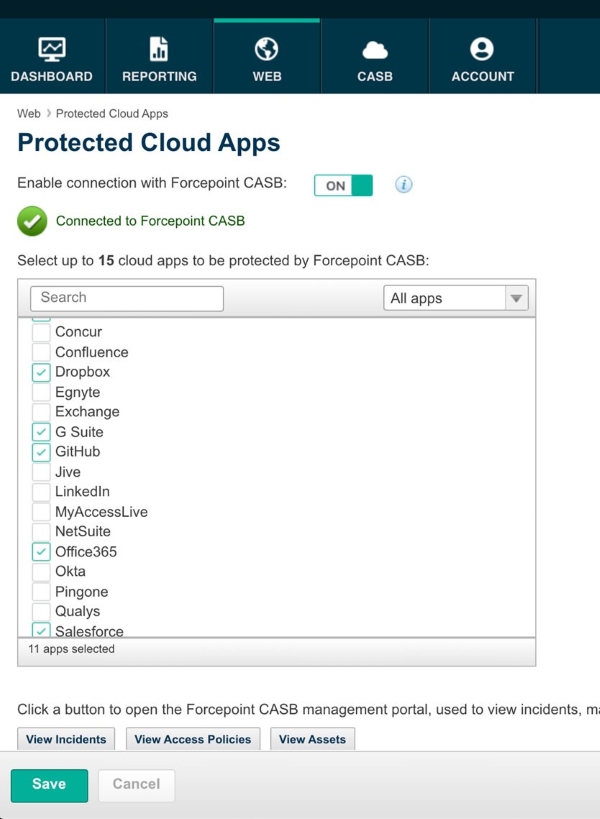Uncheck the GitHub checkbox
The width and height of the screenshot is (600, 819).
pyautogui.click(x=41, y=452)
